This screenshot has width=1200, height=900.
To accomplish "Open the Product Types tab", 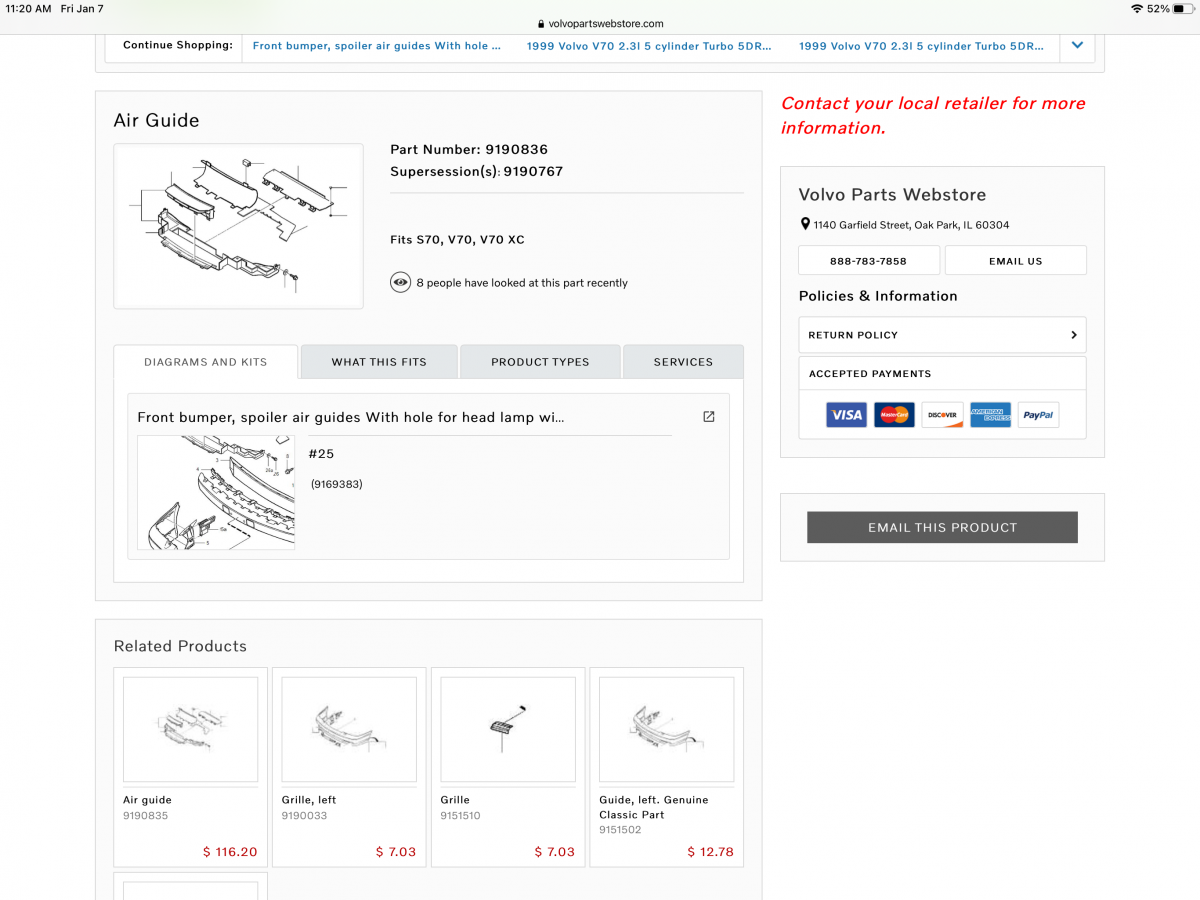I will (540, 362).
